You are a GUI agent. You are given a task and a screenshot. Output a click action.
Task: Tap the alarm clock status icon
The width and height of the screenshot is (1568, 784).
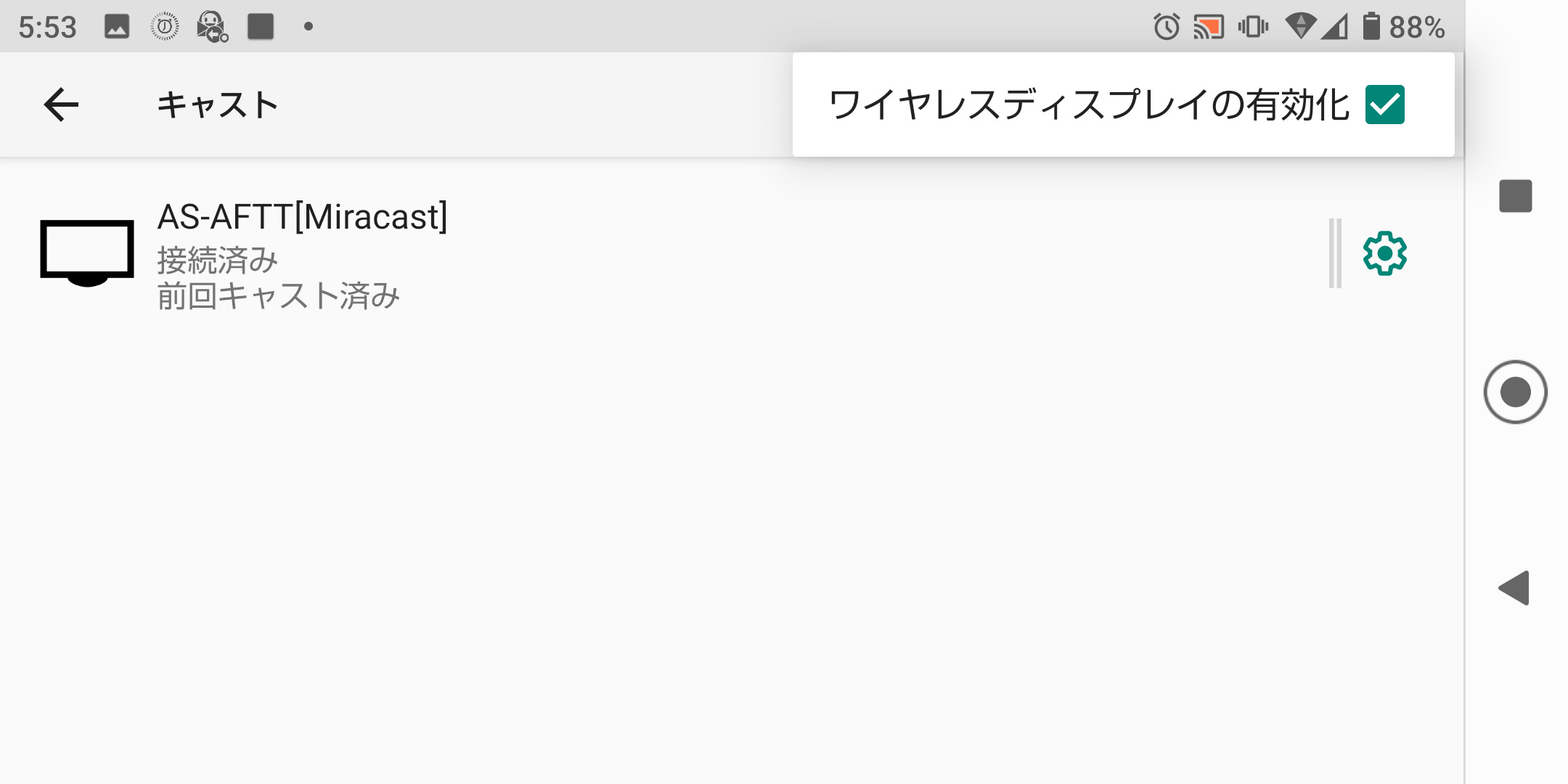coord(1167,28)
